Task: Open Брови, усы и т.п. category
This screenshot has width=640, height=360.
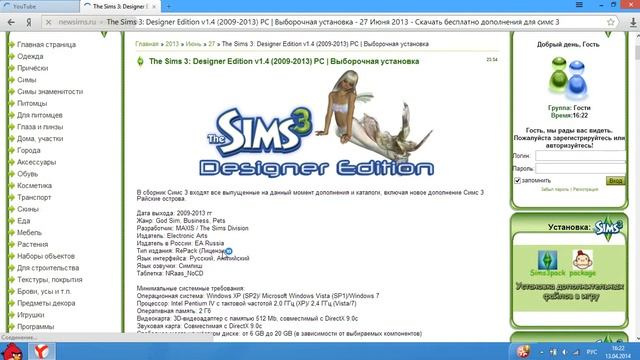Action: click(44, 292)
